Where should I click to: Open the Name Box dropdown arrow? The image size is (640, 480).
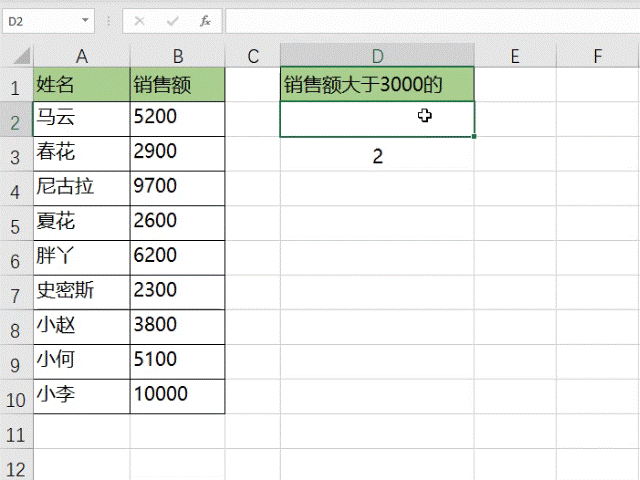point(85,20)
